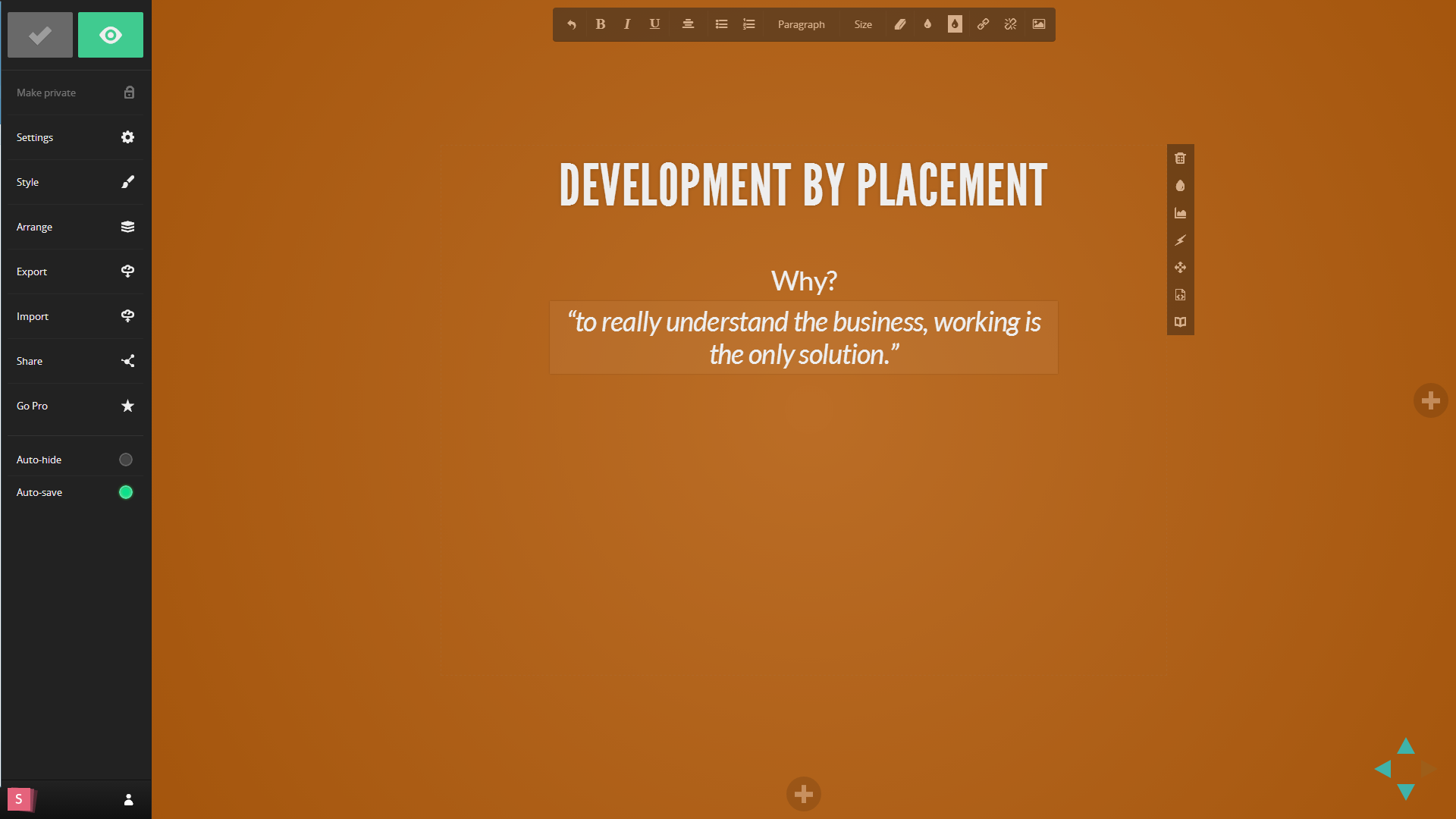Image resolution: width=1456 pixels, height=819 pixels.
Task: Insert an image from the text toolbar
Action: (x=1039, y=24)
